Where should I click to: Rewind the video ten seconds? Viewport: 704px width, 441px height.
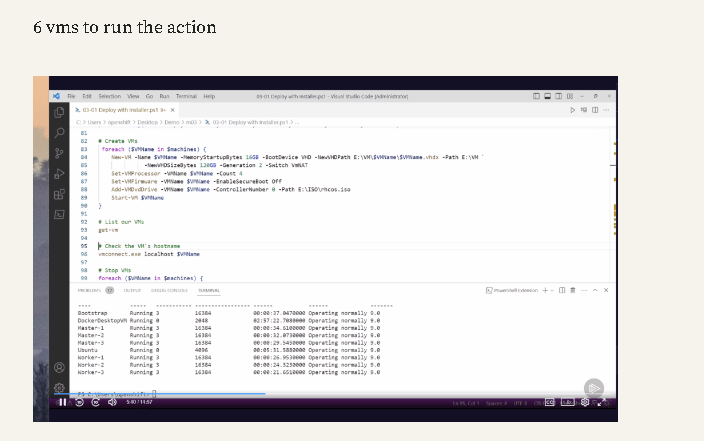tap(79, 402)
